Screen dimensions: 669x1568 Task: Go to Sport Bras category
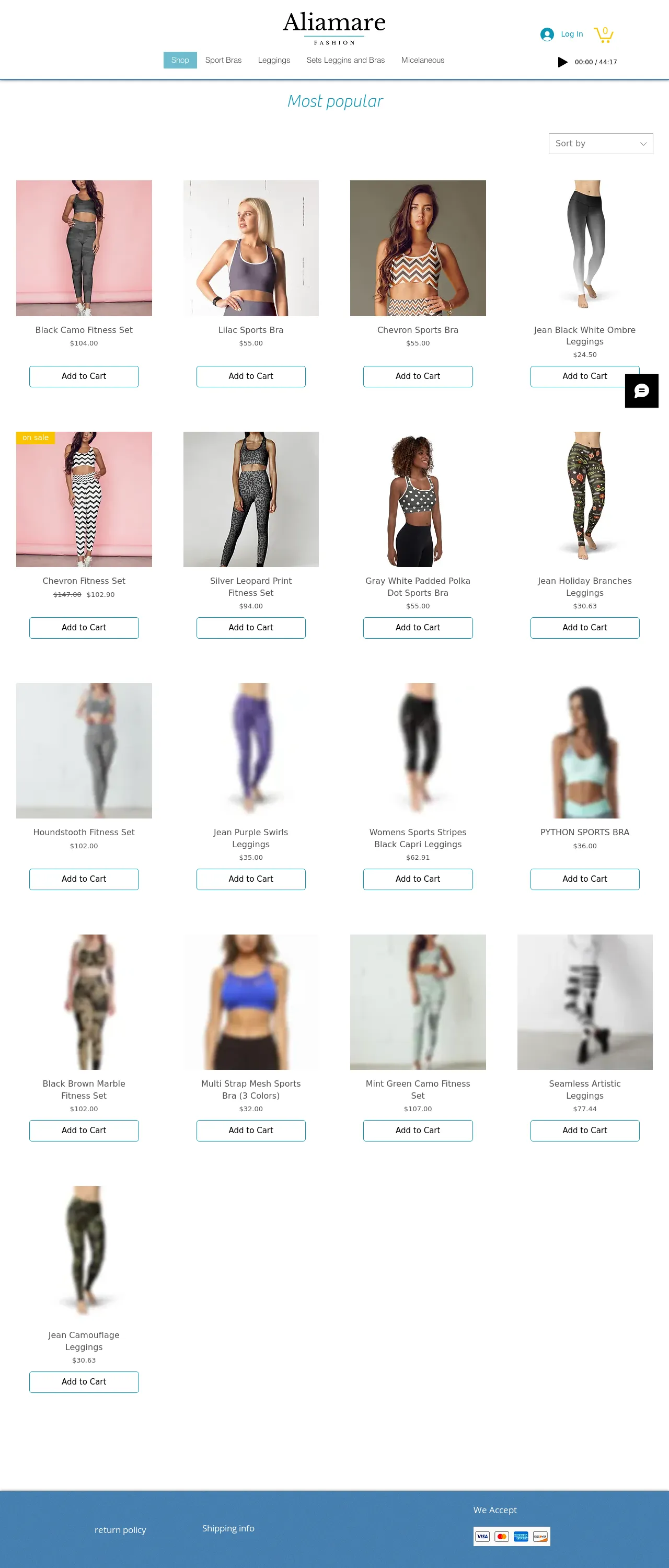click(223, 60)
